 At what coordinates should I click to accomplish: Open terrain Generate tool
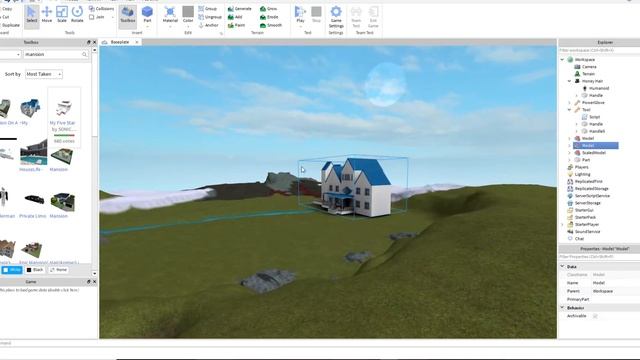(x=240, y=9)
